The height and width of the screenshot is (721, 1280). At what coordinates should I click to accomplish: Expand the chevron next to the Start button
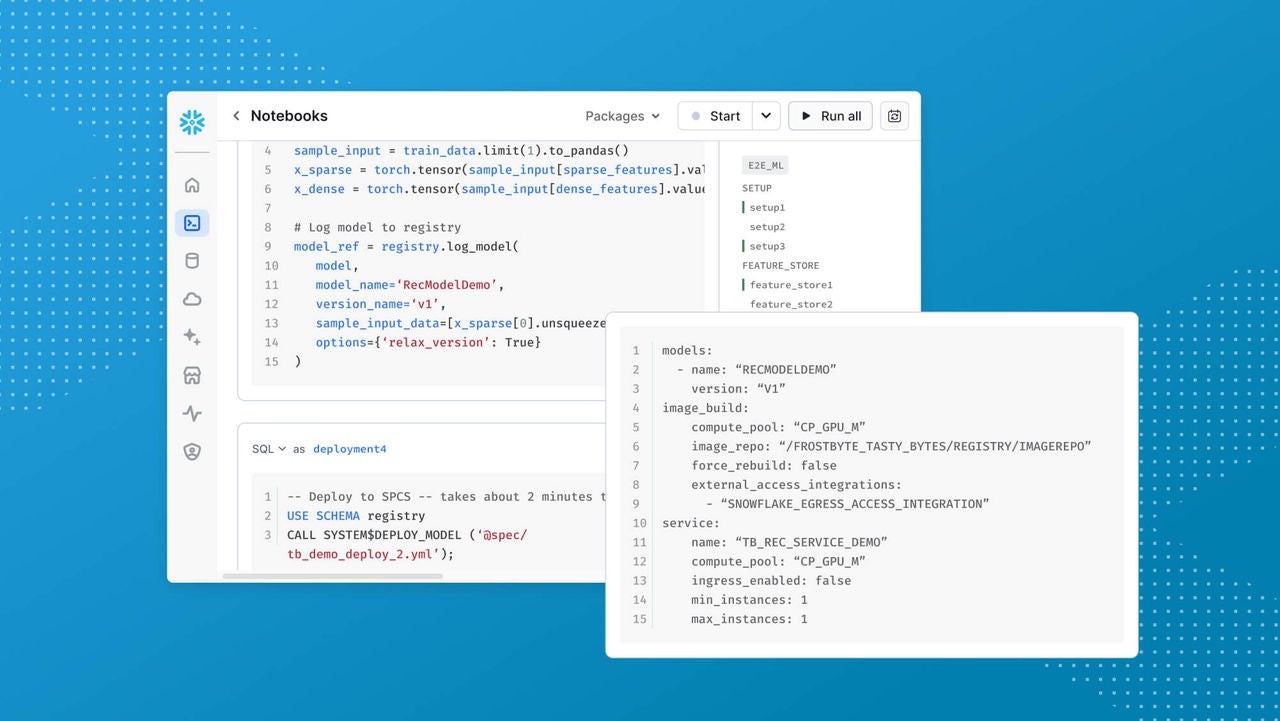(x=766, y=116)
